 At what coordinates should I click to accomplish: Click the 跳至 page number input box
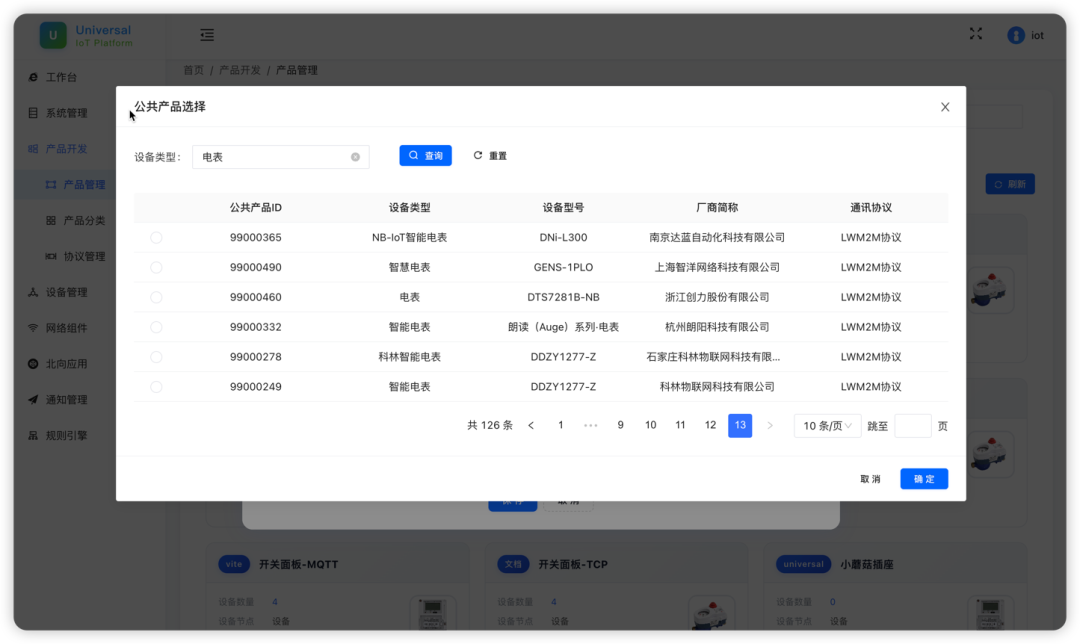pos(912,426)
